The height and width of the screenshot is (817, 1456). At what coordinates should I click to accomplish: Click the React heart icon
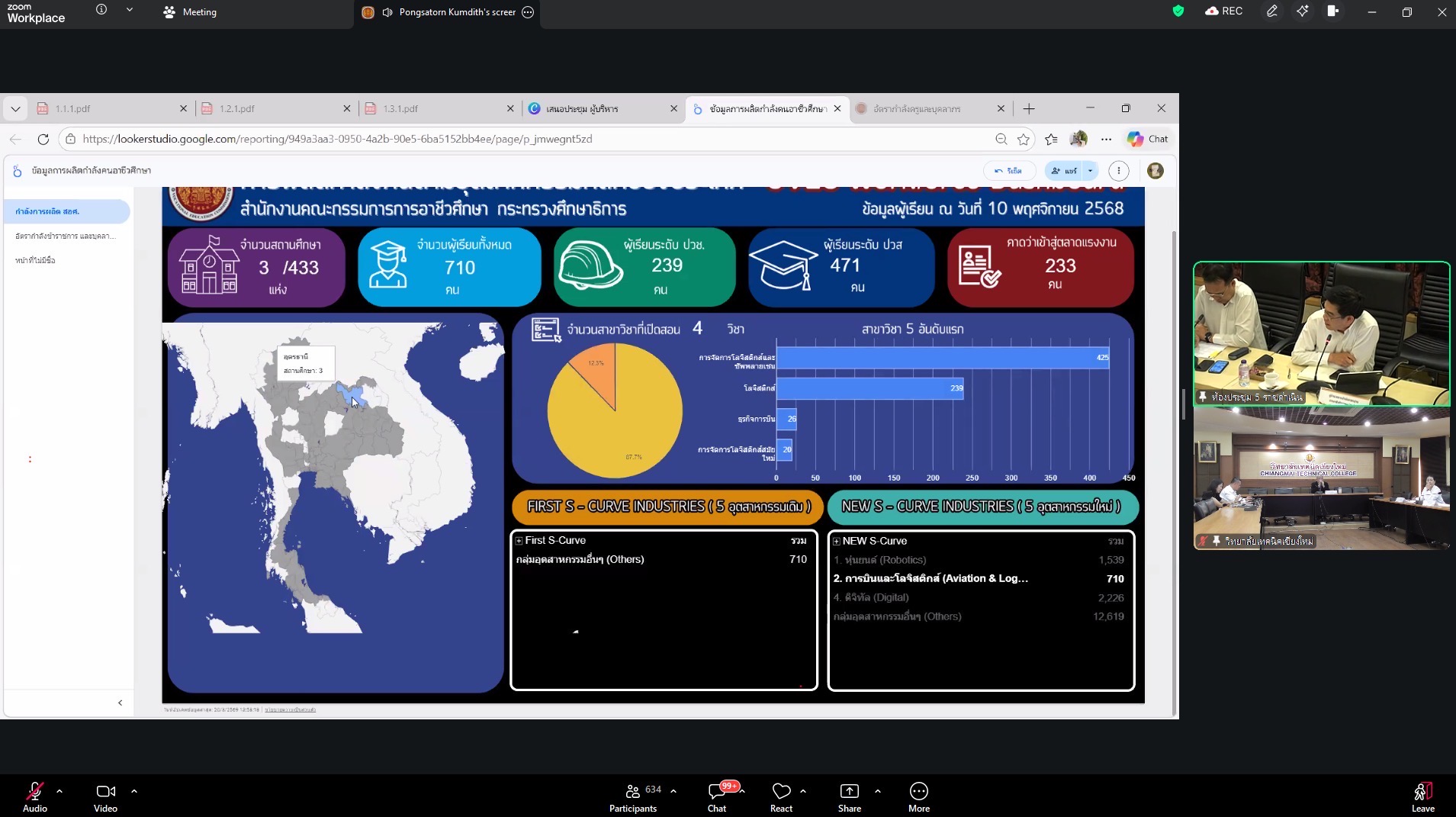[781, 791]
